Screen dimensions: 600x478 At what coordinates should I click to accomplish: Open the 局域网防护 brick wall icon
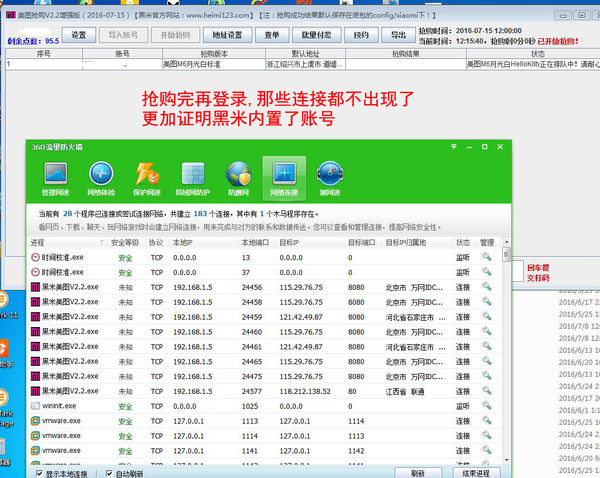coord(192,179)
